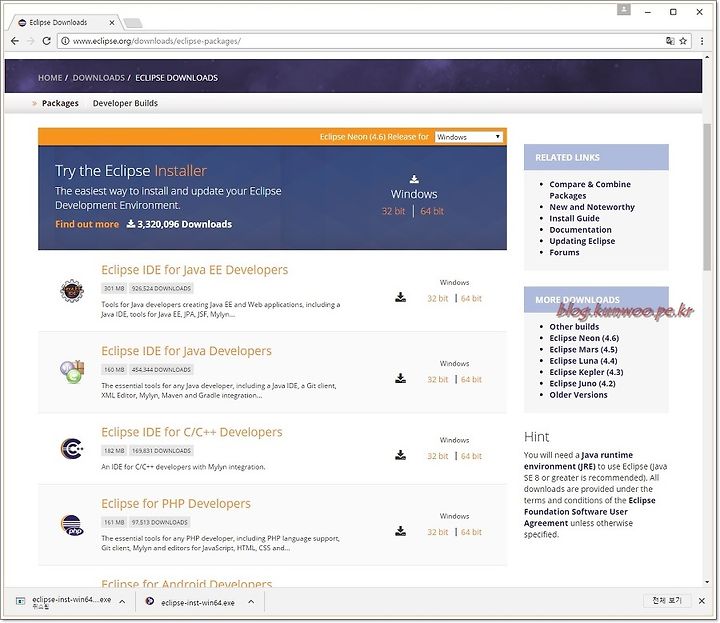Download Eclipse Installer 64 bit
Image resolution: width=720 pixels, height=623 pixels.
[432, 211]
